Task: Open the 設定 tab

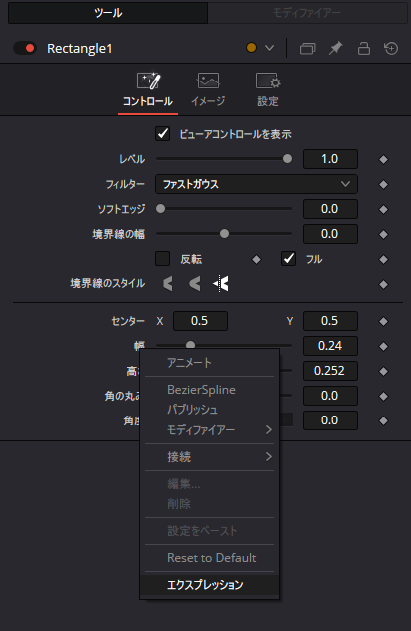Action: [268, 91]
